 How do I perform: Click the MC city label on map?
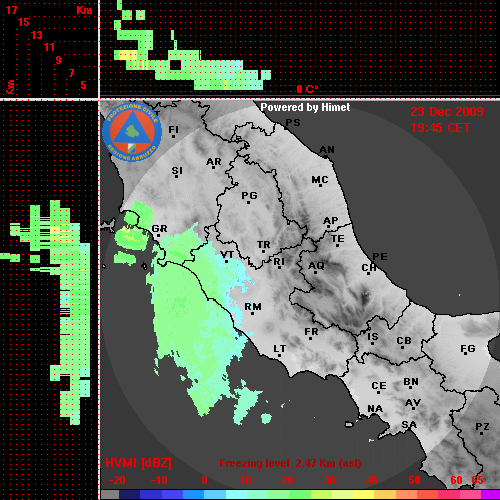[x=320, y=180]
